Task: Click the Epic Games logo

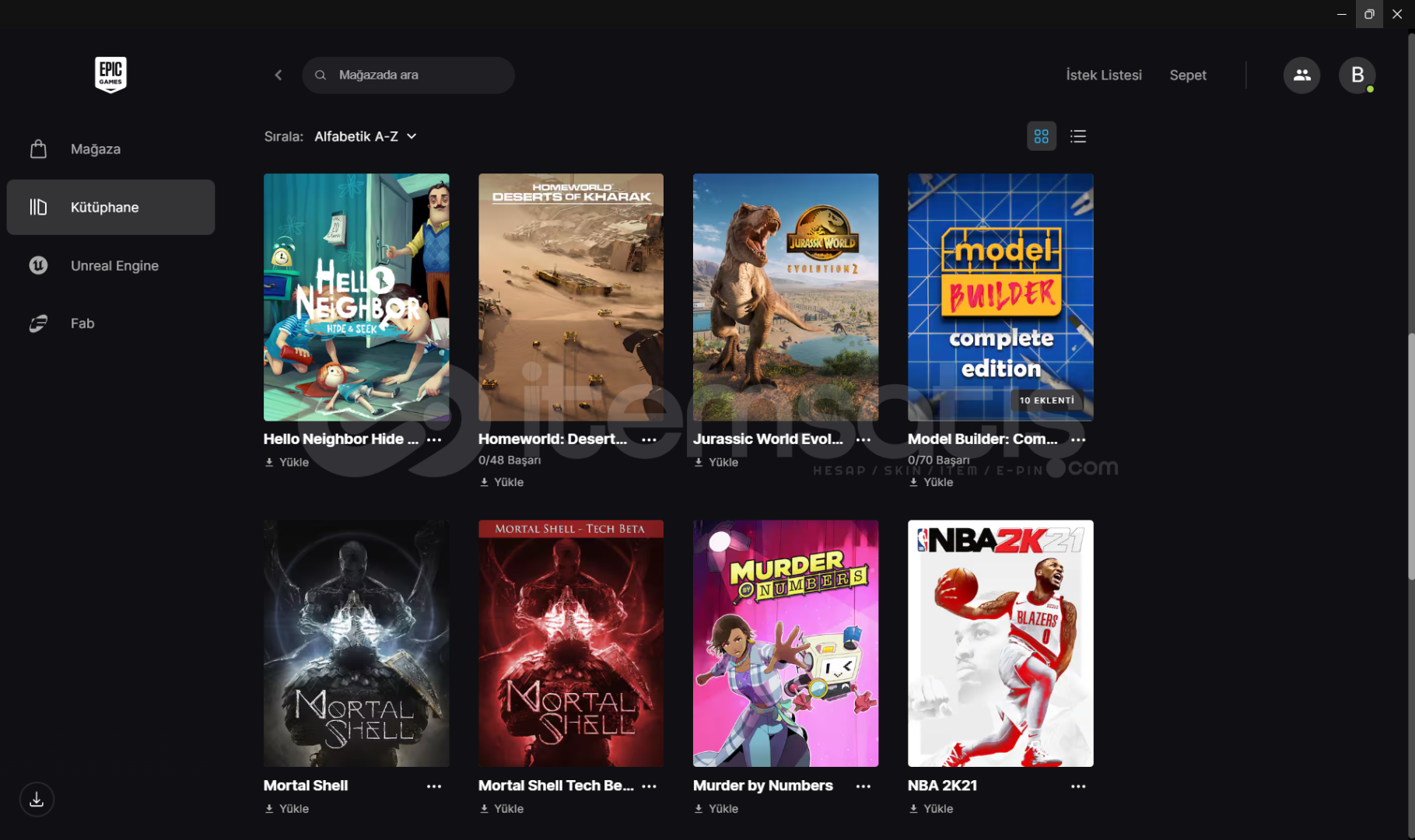Action: tap(110, 75)
